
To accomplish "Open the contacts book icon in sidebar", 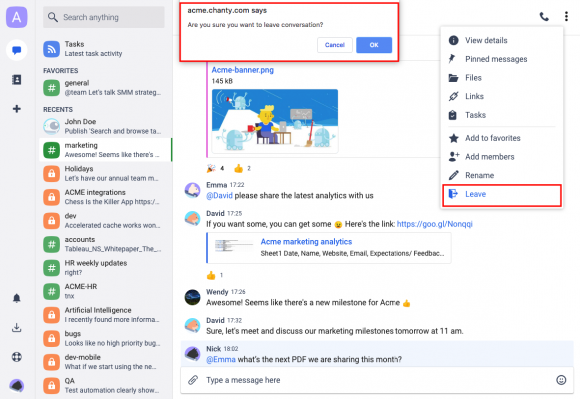I will tap(17, 80).
